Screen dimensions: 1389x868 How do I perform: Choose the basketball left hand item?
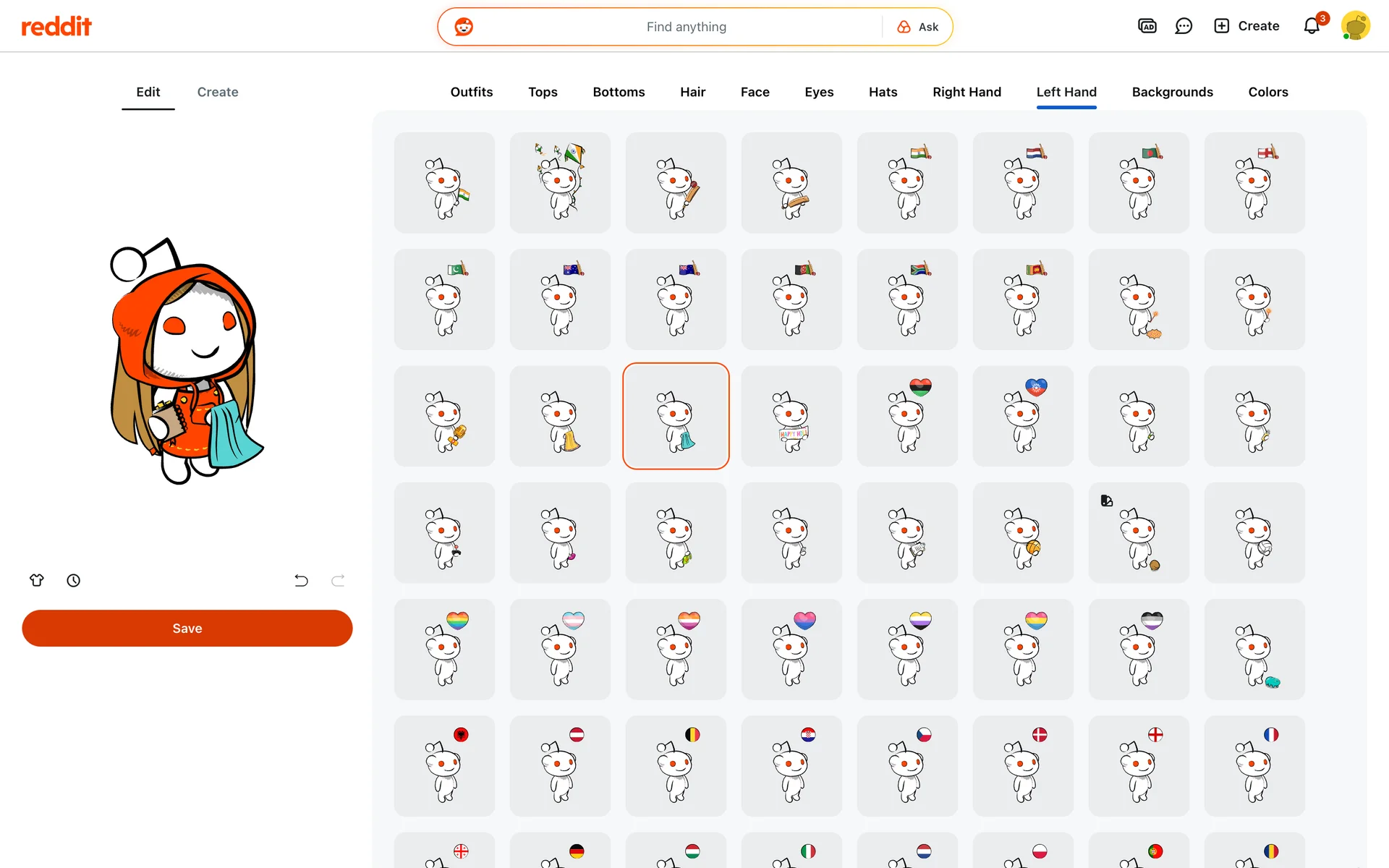point(1023,532)
